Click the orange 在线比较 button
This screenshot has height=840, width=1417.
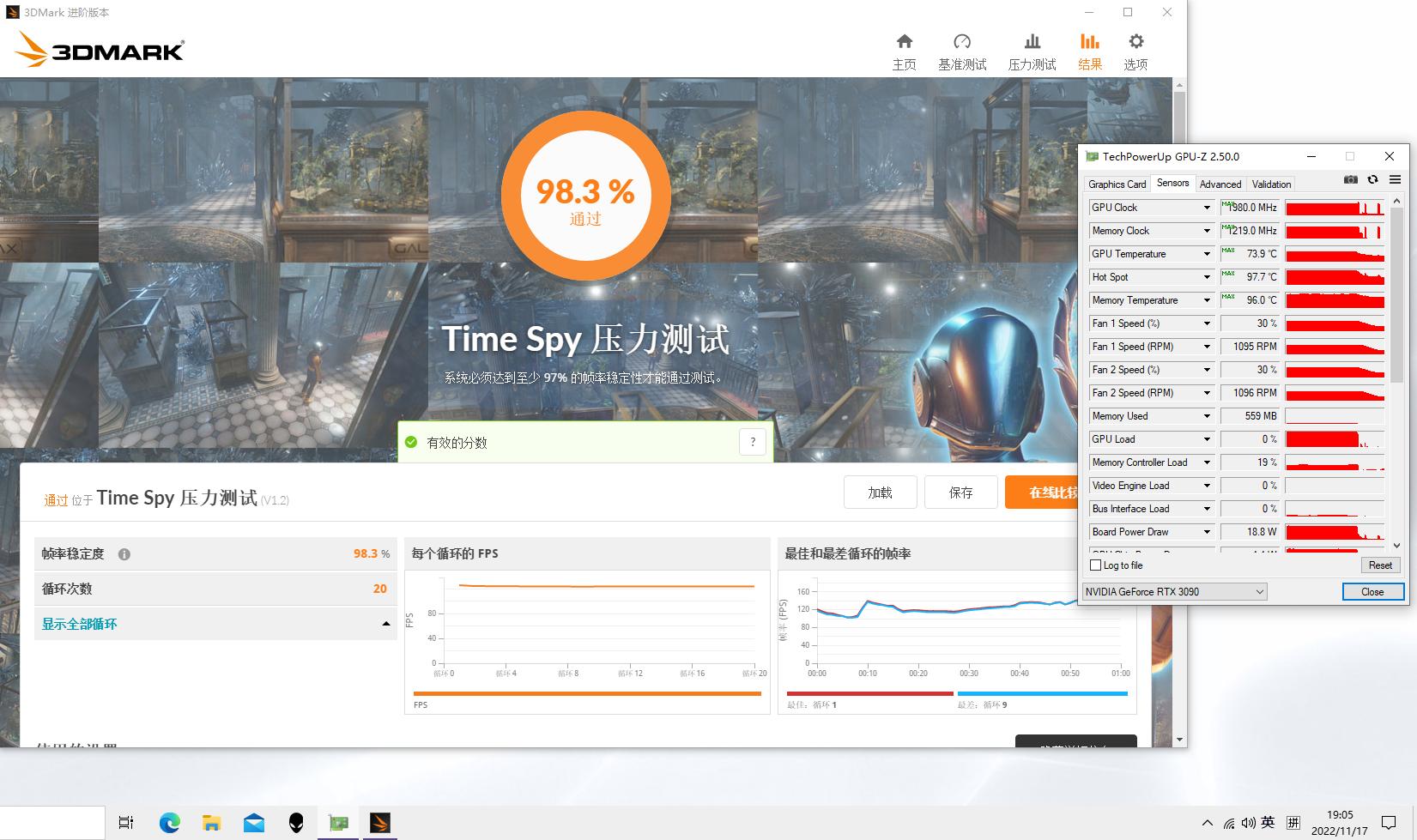click(x=1041, y=493)
